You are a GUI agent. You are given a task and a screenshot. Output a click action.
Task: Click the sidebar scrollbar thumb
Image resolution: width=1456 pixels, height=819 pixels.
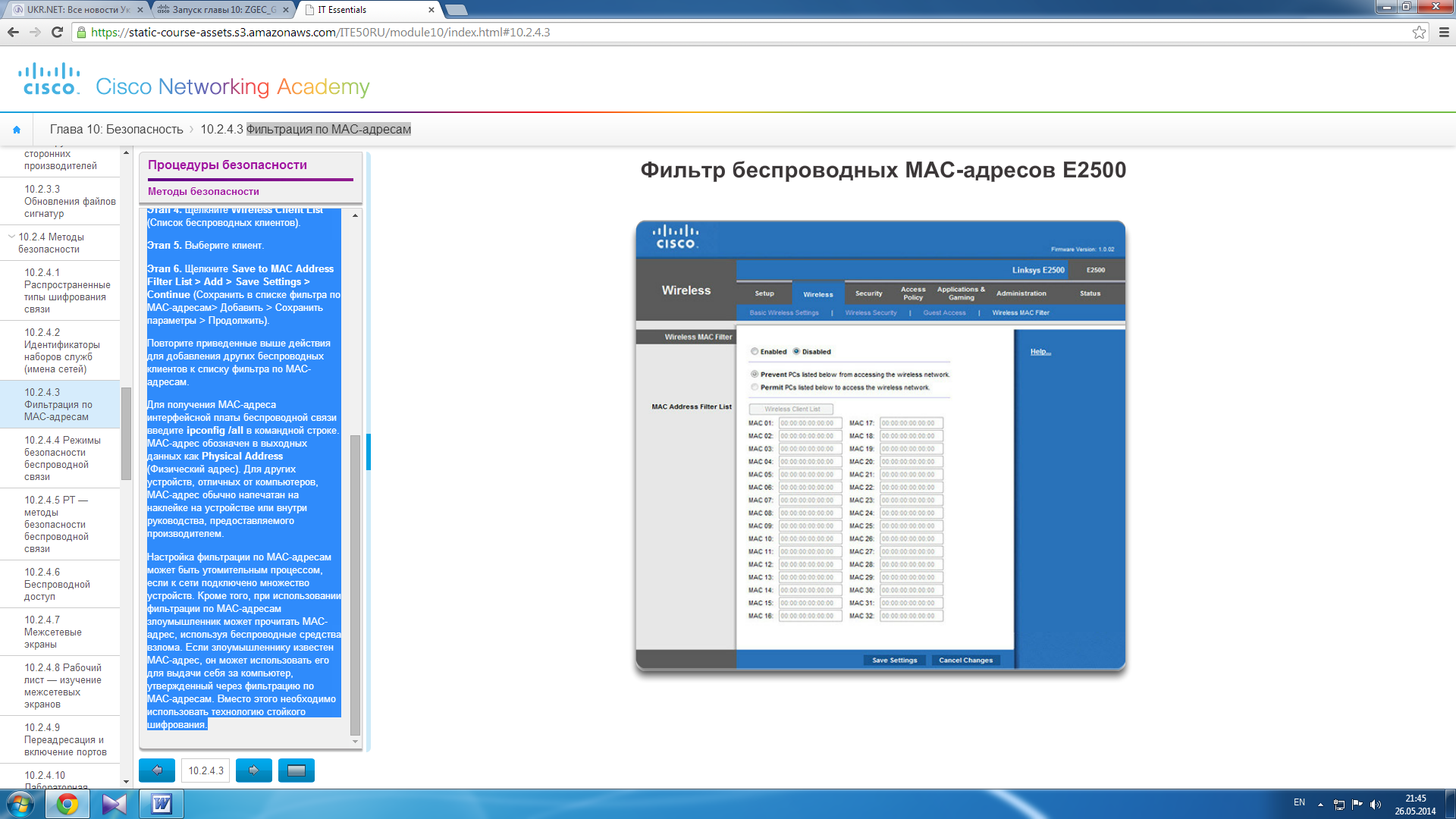(x=126, y=433)
